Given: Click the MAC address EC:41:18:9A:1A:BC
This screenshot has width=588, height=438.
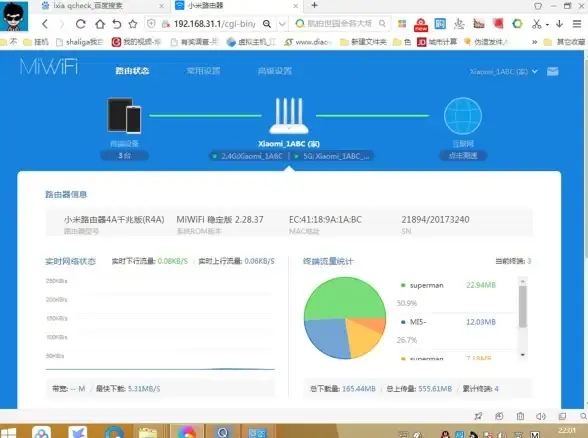Looking at the screenshot, I should click(x=325, y=219).
